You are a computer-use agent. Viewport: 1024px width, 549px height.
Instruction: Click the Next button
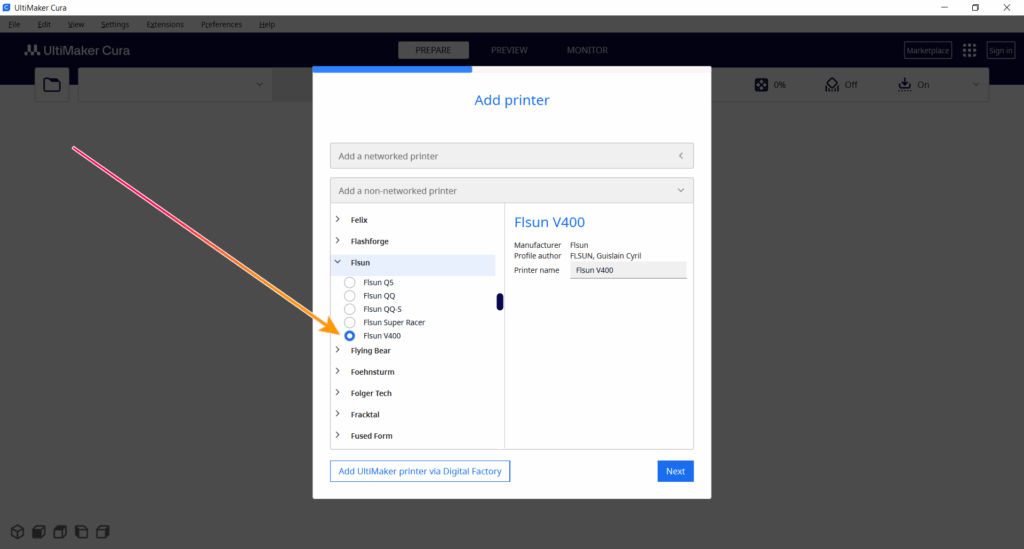[675, 471]
